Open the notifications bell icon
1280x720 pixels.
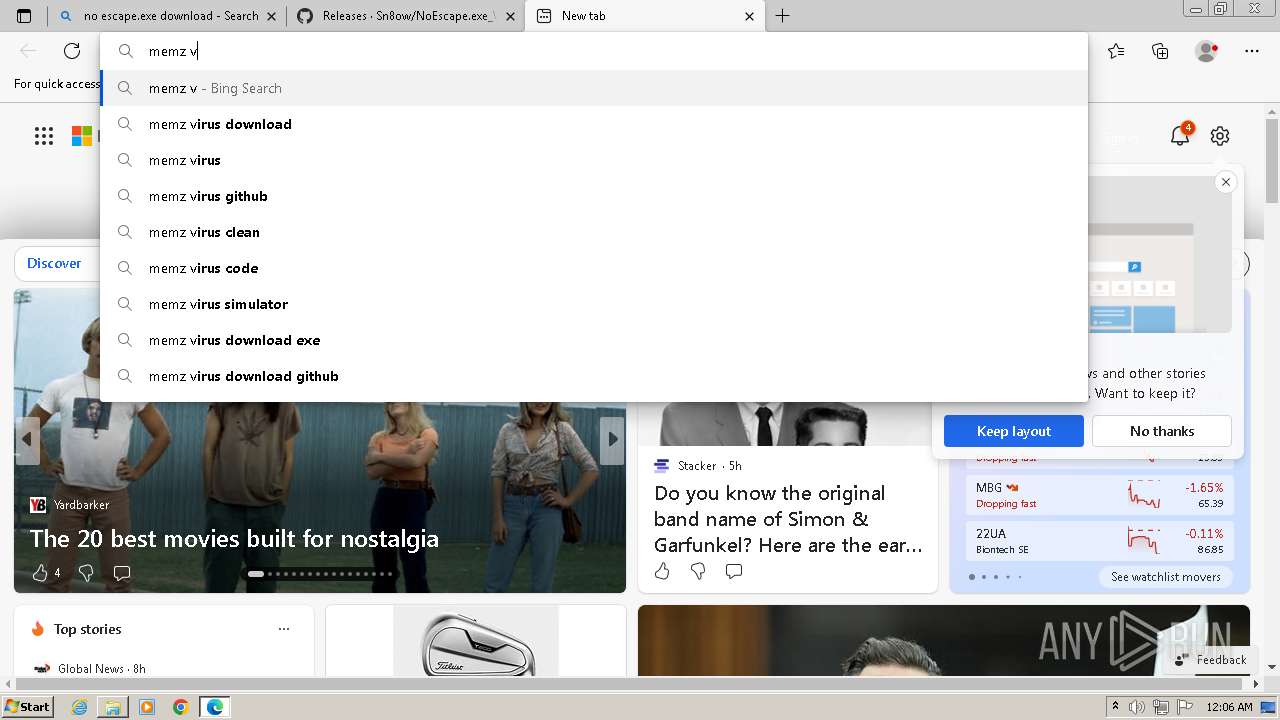coord(1181,136)
